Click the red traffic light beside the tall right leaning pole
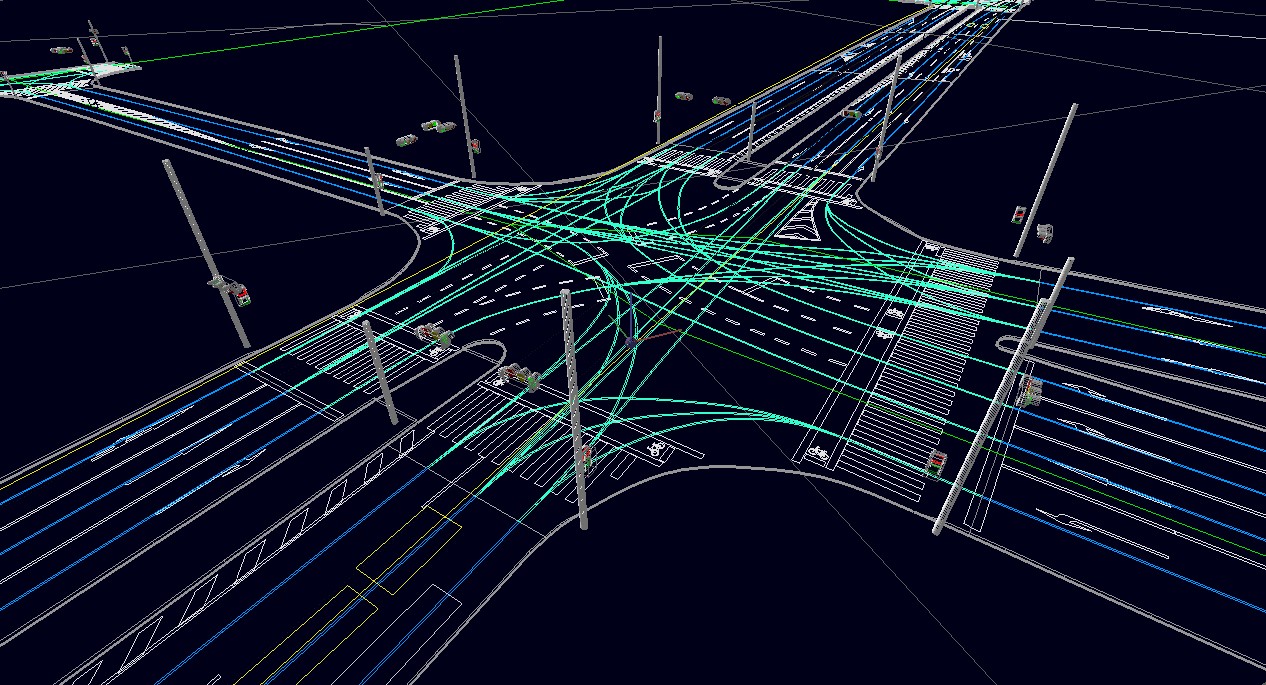The image size is (1266, 685). coord(1019,213)
